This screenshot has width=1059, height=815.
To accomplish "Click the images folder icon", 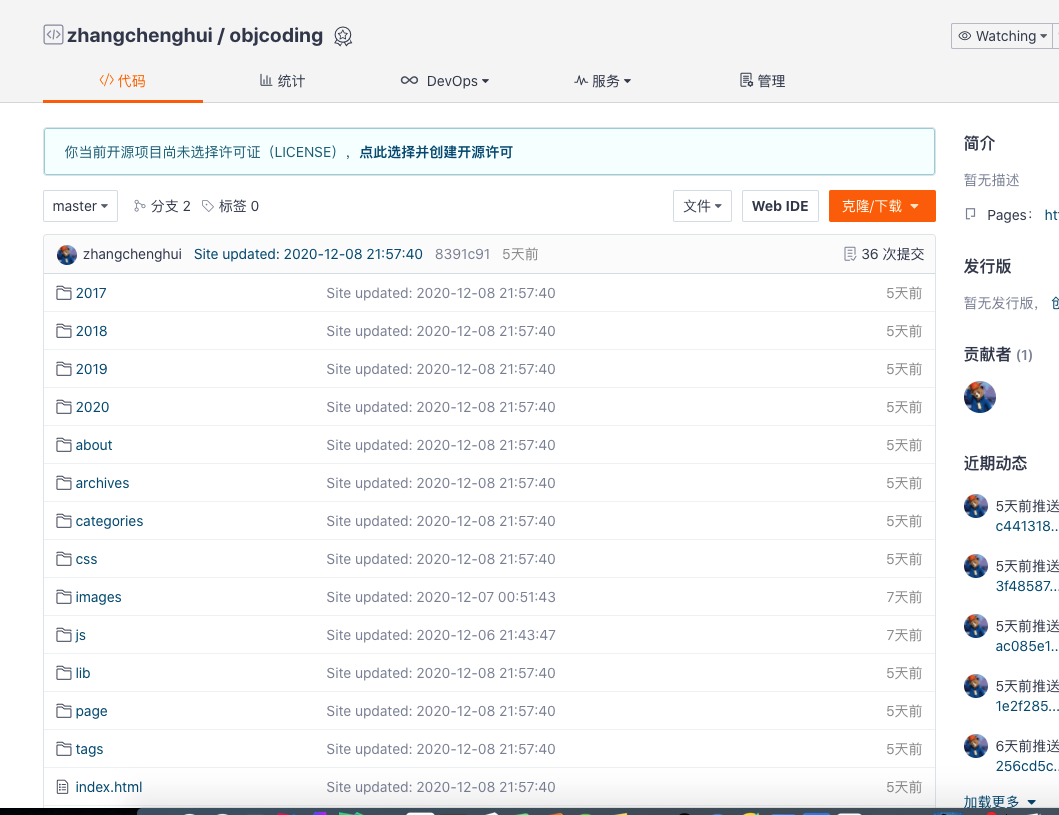I will tap(63, 597).
